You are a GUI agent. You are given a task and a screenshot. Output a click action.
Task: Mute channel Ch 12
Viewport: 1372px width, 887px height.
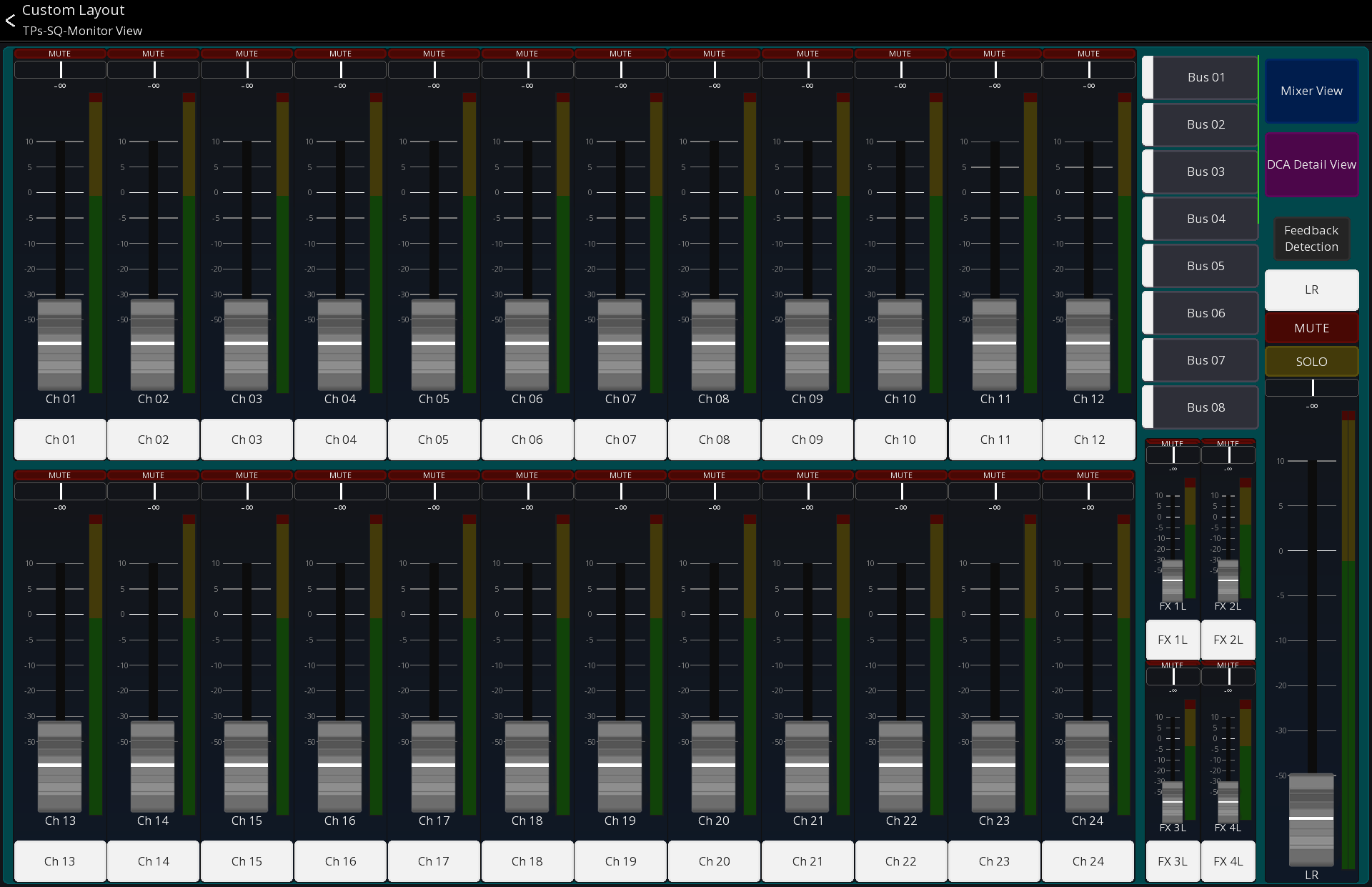(x=1088, y=54)
